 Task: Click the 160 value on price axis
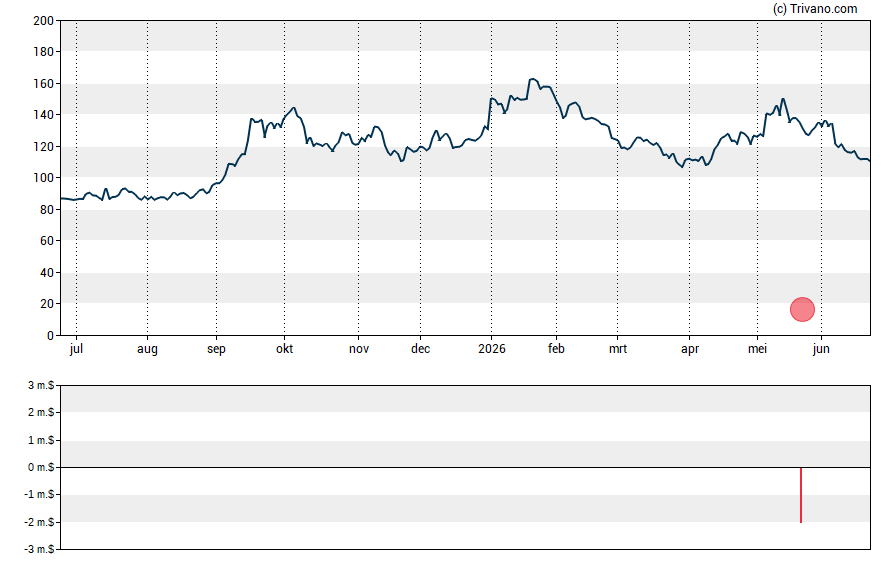click(44, 84)
